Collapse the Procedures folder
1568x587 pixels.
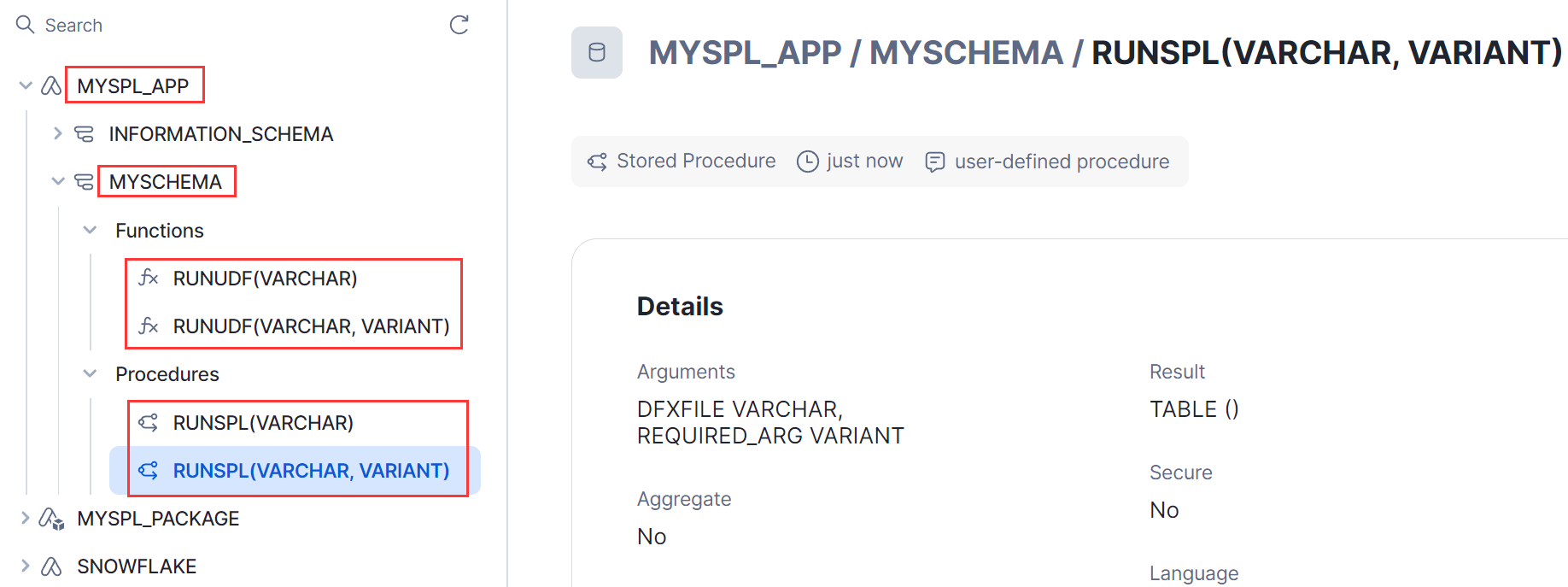coord(90,374)
